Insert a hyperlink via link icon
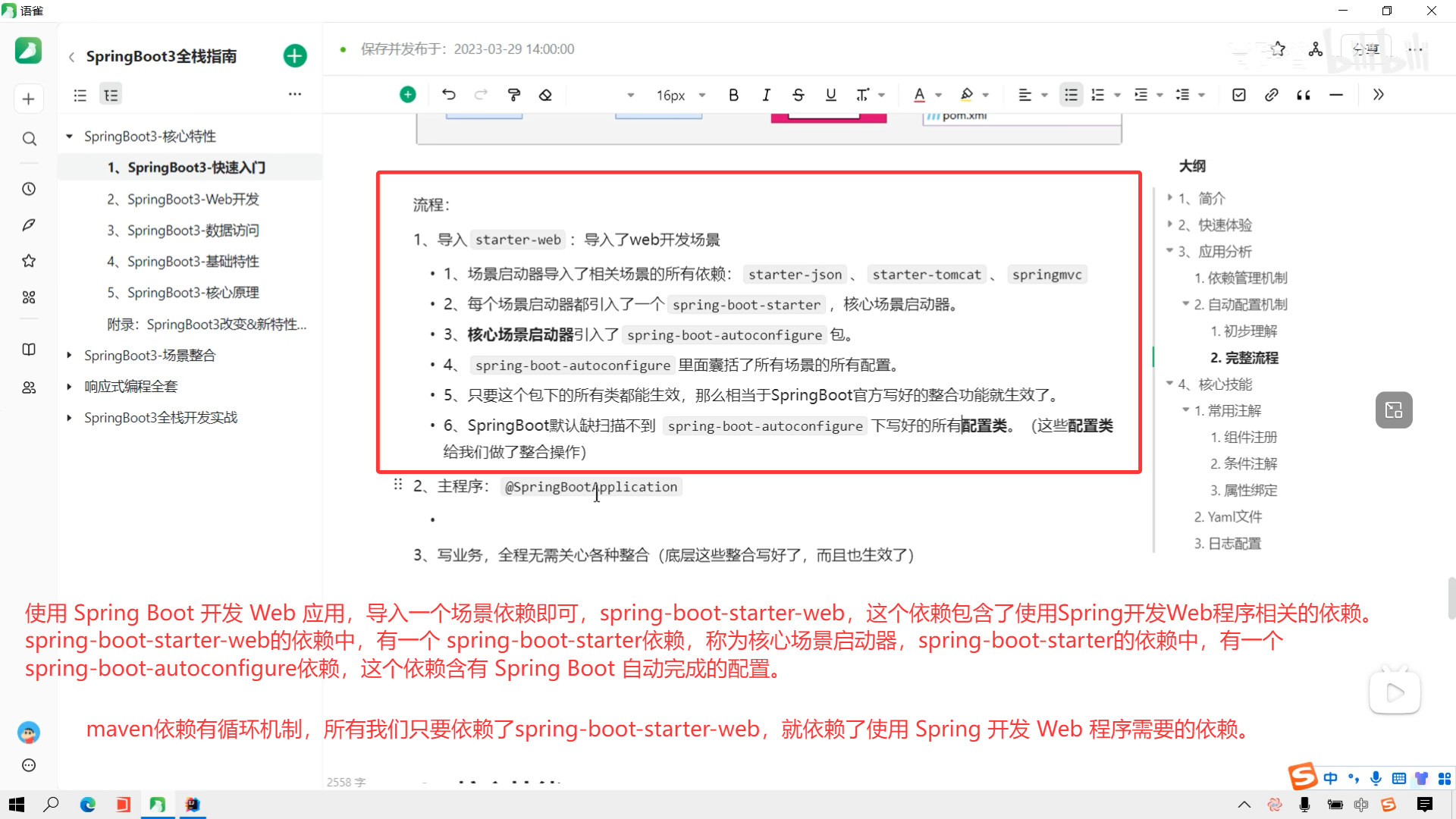 point(1271,95)
